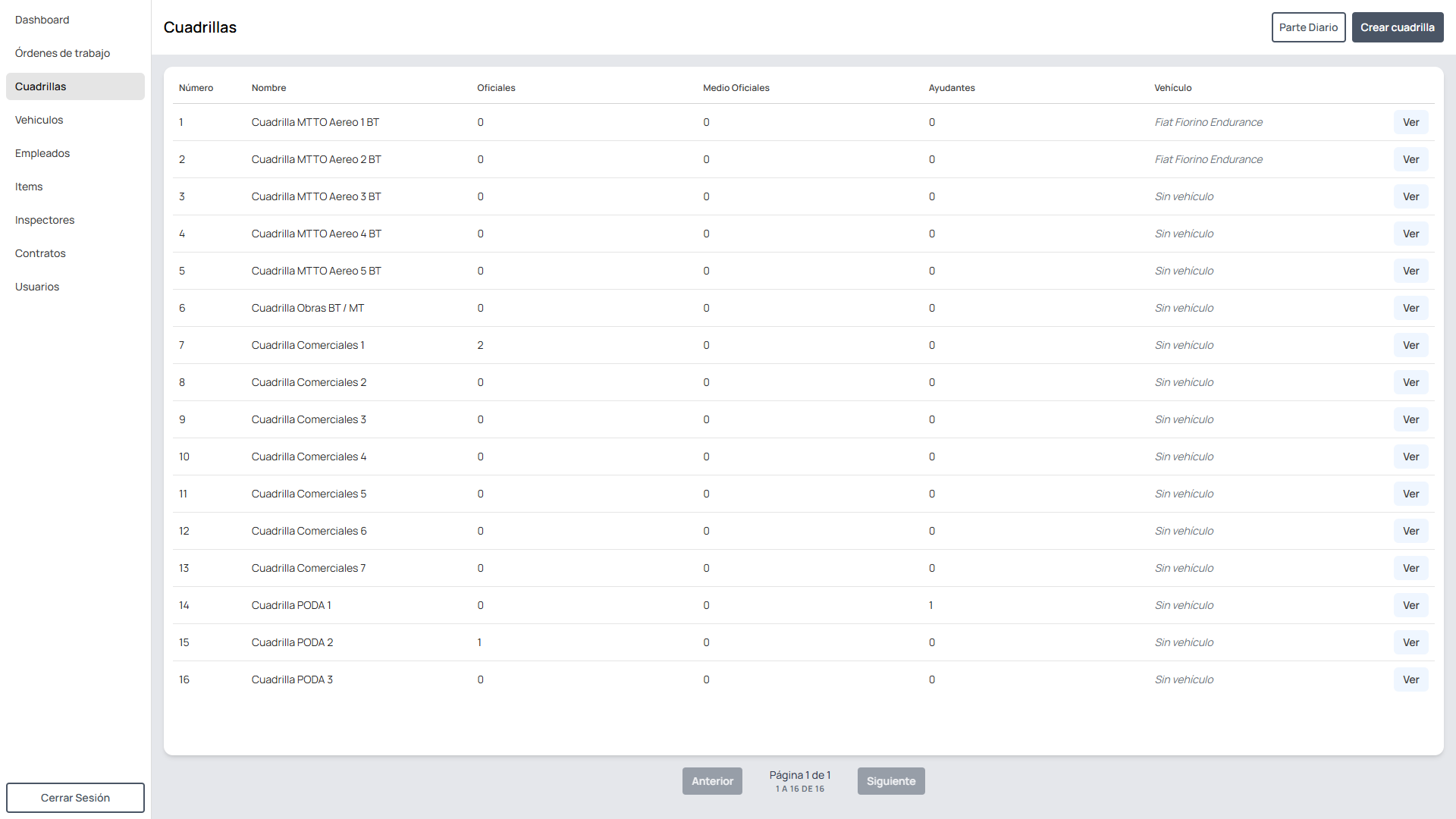Click Ver for Cuadrilla Comerciales 2
1456x819 pixels.
pyautogui.click(x=1410, y=382)
